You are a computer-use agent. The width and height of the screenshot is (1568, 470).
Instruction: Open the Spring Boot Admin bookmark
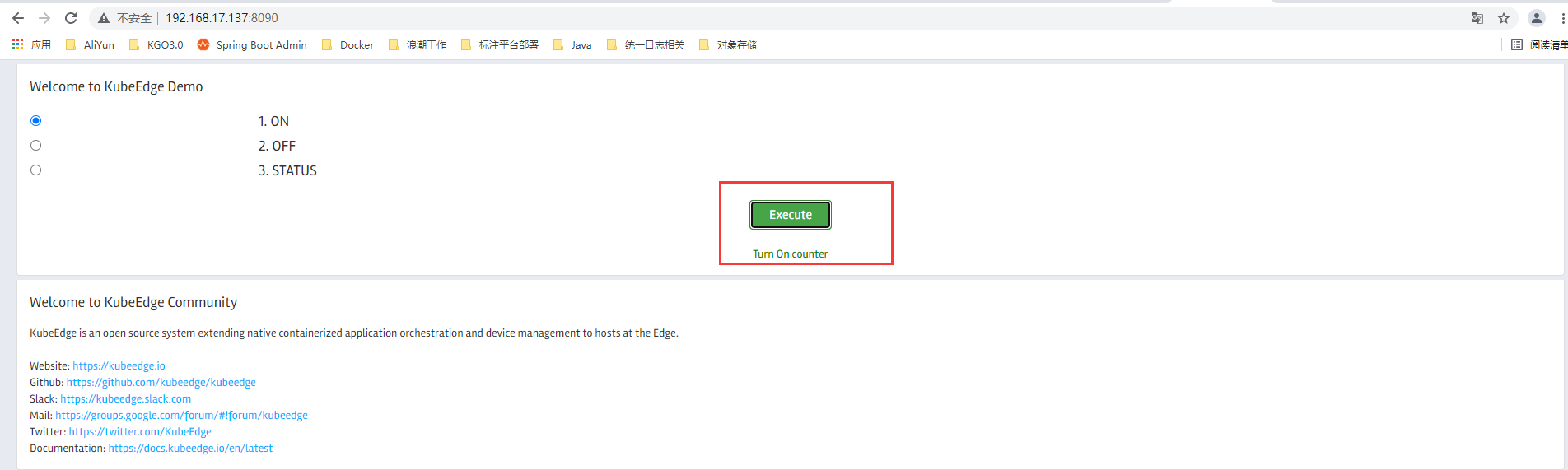[252, 44]
